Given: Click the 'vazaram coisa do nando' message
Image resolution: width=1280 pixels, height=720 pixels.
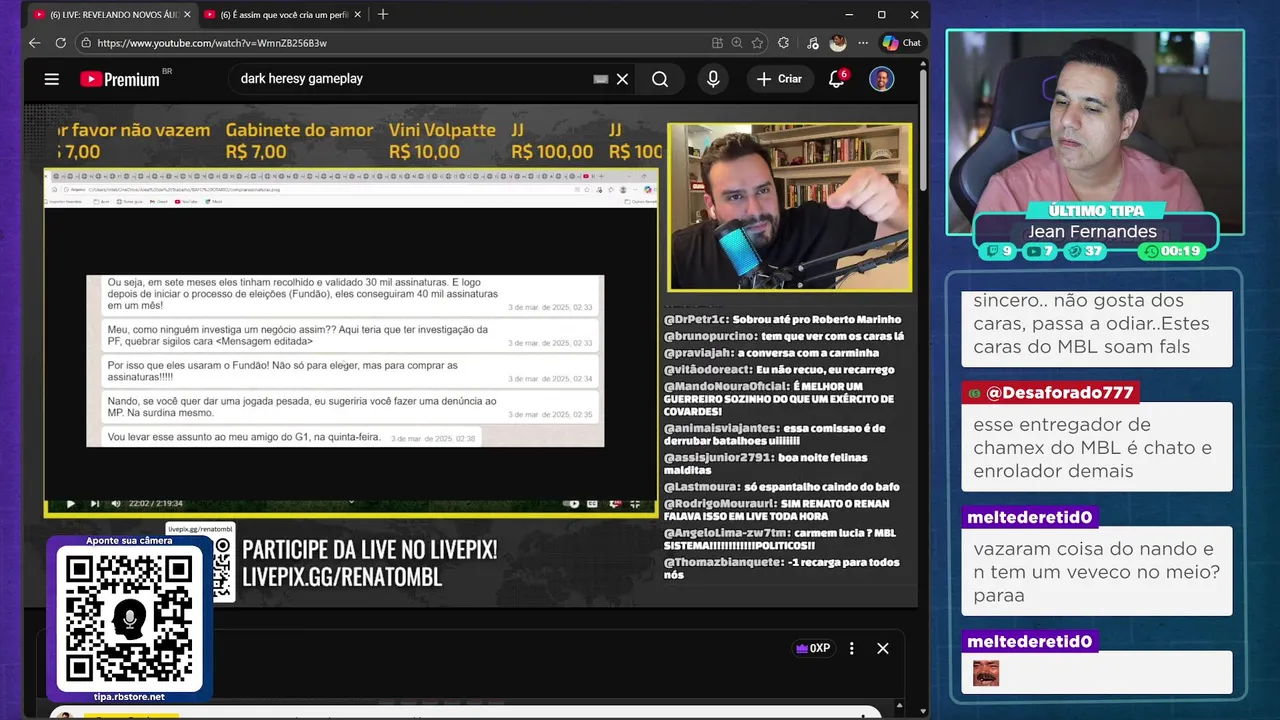Looking at the screenshot, I should 1097,572.
